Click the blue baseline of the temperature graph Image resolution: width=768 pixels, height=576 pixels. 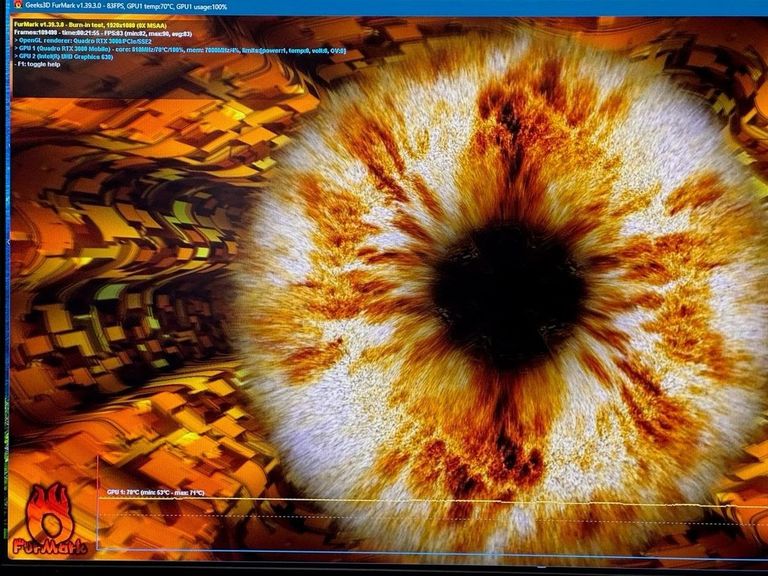click(400, 551)
